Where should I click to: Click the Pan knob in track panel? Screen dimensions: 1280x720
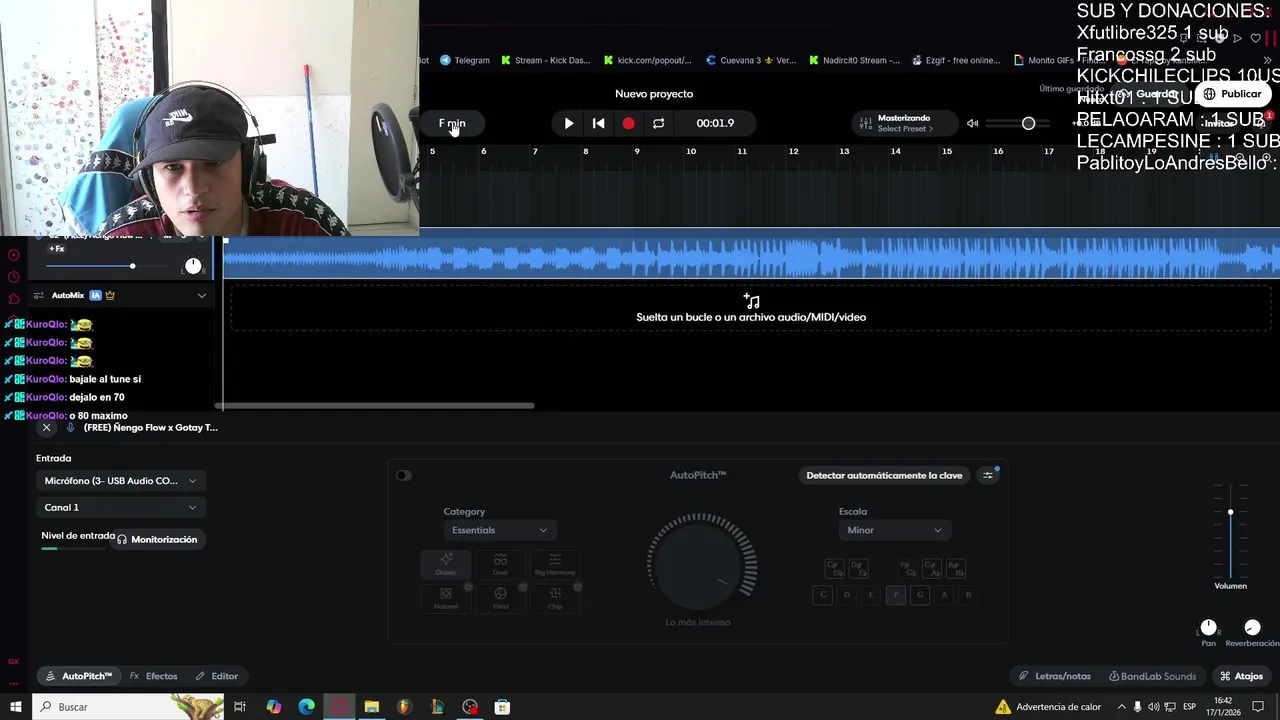click(1208, 627)
